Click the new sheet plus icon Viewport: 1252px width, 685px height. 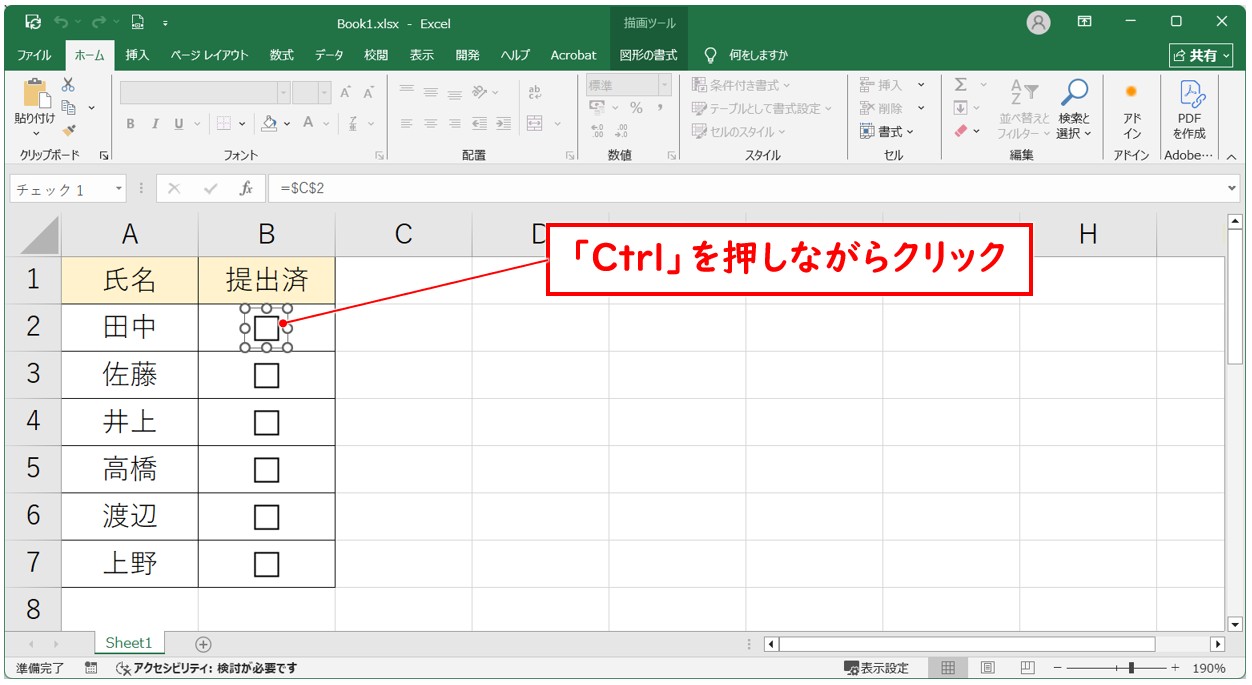[x=203, y=645]
